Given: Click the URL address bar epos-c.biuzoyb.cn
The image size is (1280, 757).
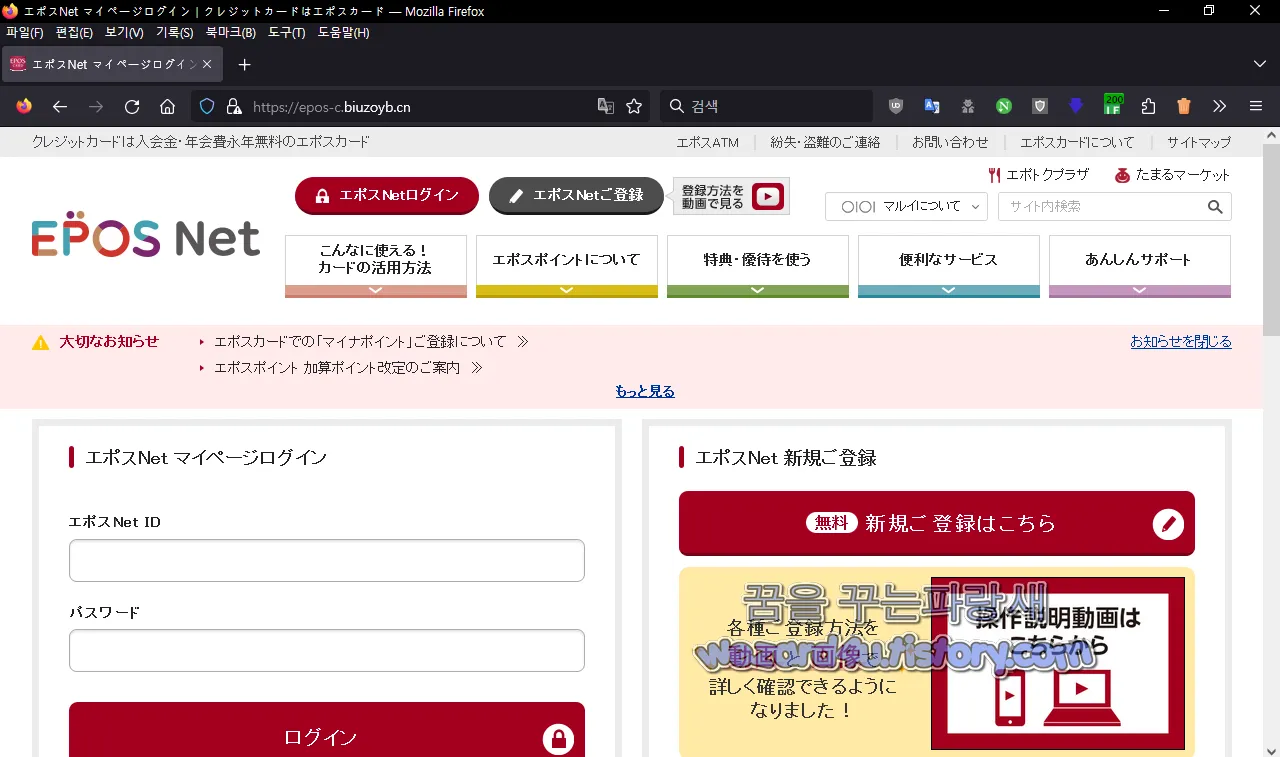Looking at the screenshot, I should click(x=420, y=106).
